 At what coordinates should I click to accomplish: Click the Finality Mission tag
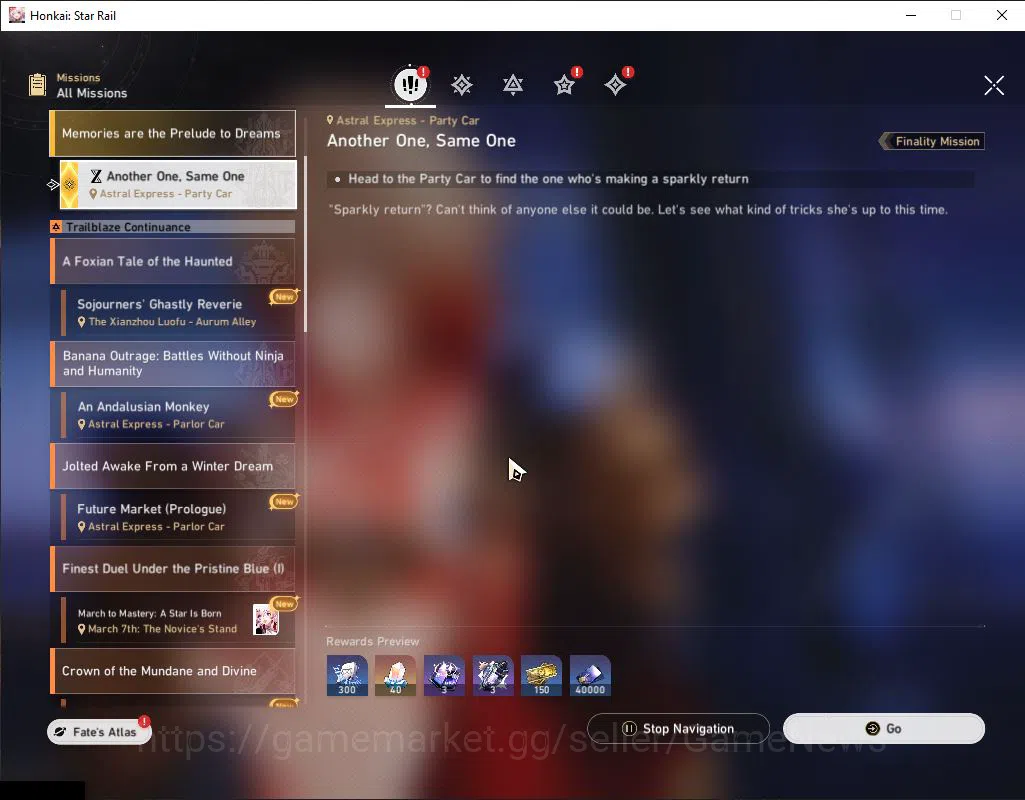932,141
